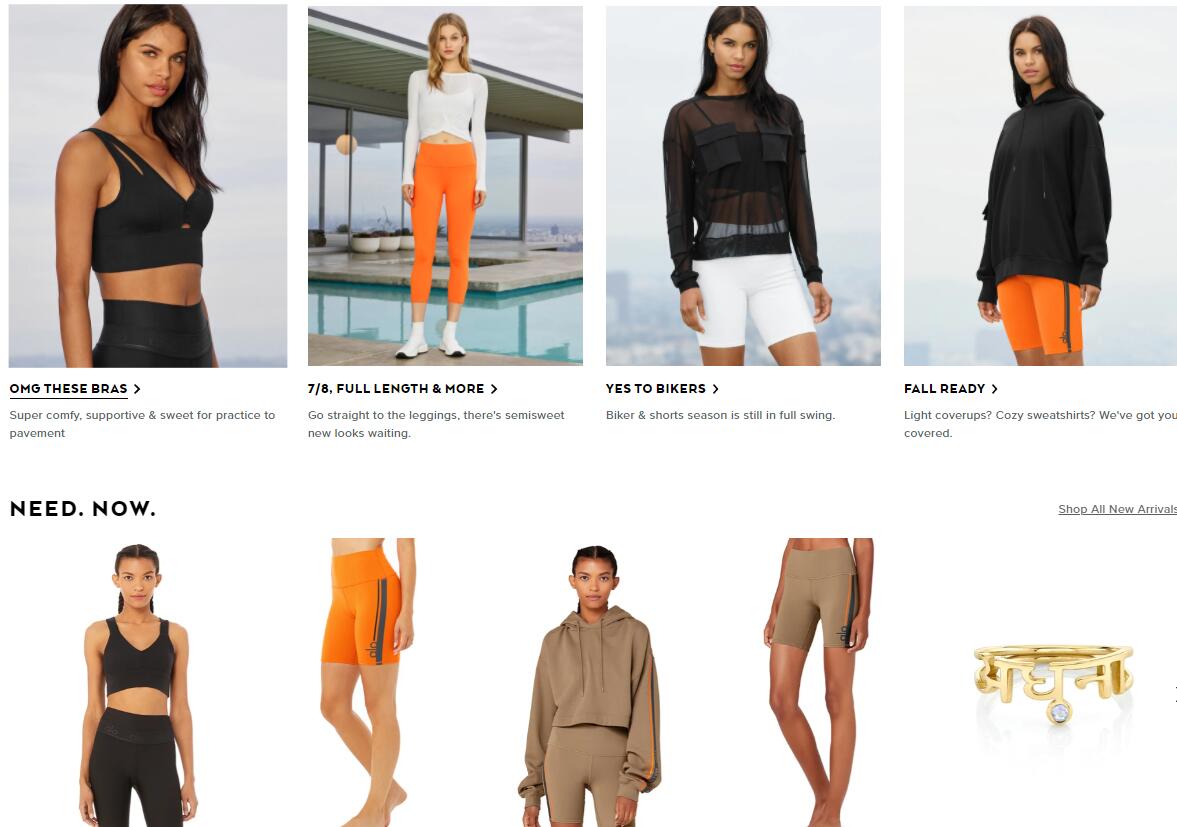Screen dimensions: 1177x827
Task: Open the black hoodie with orange shorts image
Action: pos(1040,186)
